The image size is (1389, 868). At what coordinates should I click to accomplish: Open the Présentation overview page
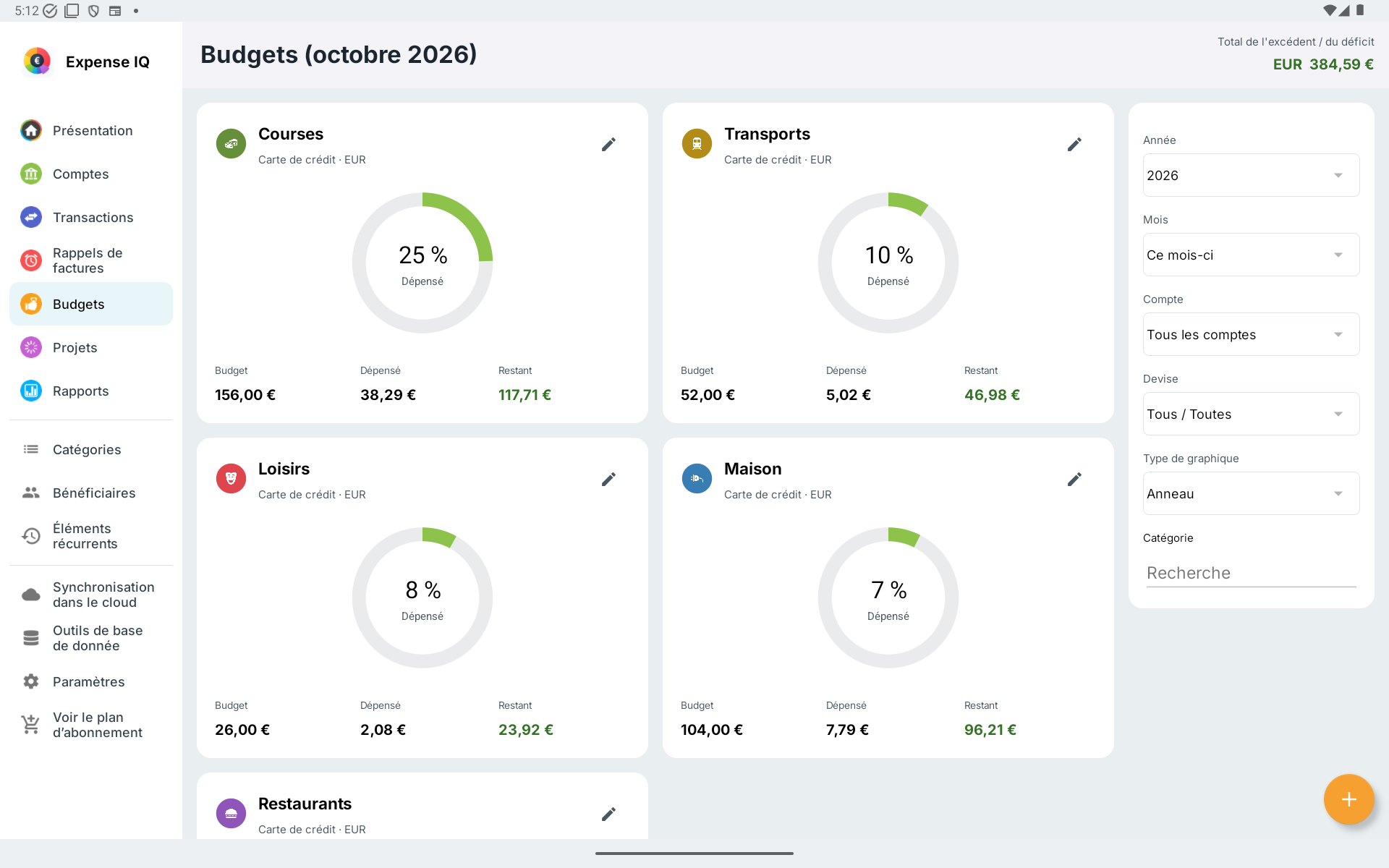pos(91,130)
